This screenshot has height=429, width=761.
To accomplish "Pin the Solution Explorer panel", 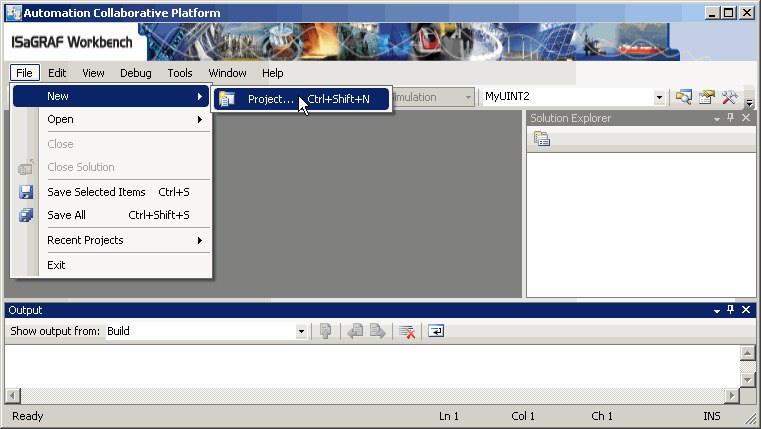I will tap(730, 117).
